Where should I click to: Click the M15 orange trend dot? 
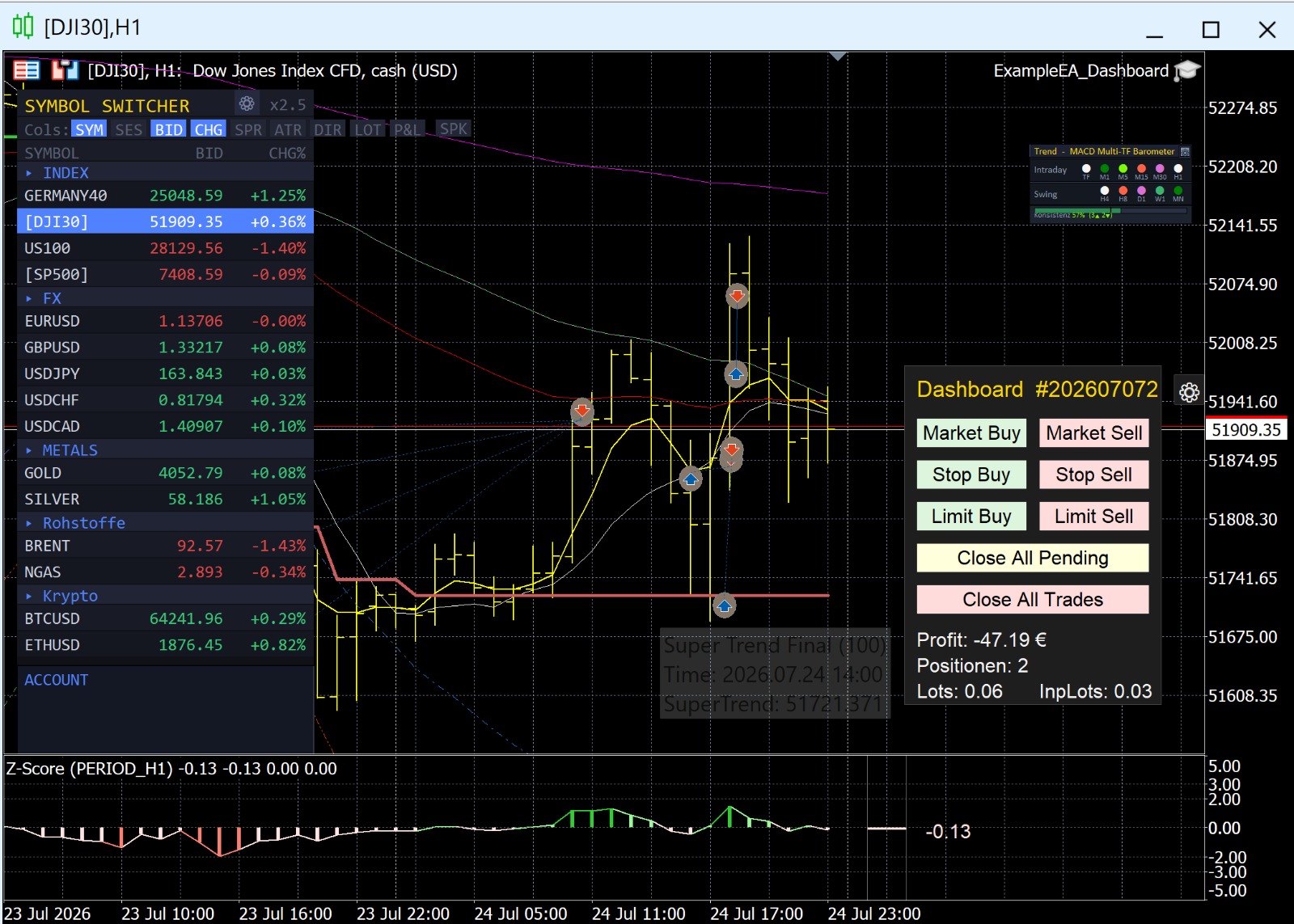click(1141, 168)
